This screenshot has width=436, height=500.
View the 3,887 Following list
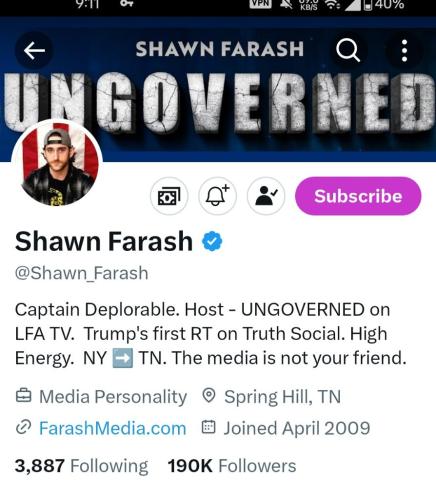(81, 466)
